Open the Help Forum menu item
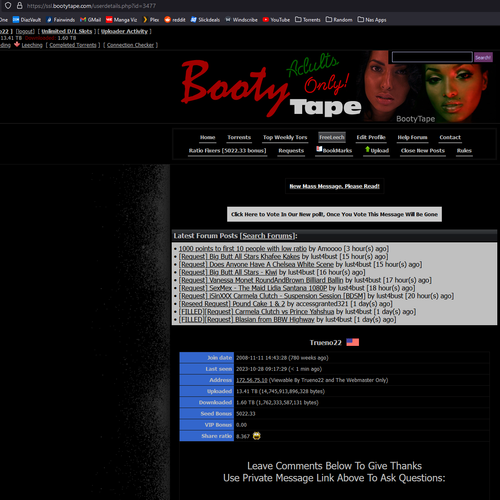This screenshot has height=500, width=500. coord(412,137)
